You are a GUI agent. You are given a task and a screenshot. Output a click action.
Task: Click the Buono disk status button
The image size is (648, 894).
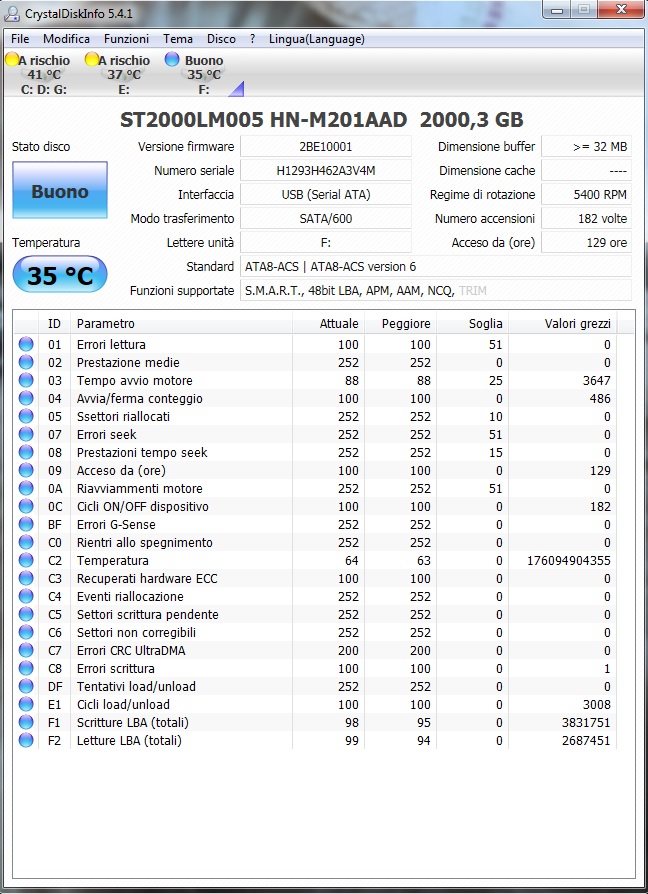pyautogui.click(x=60, y=190)
